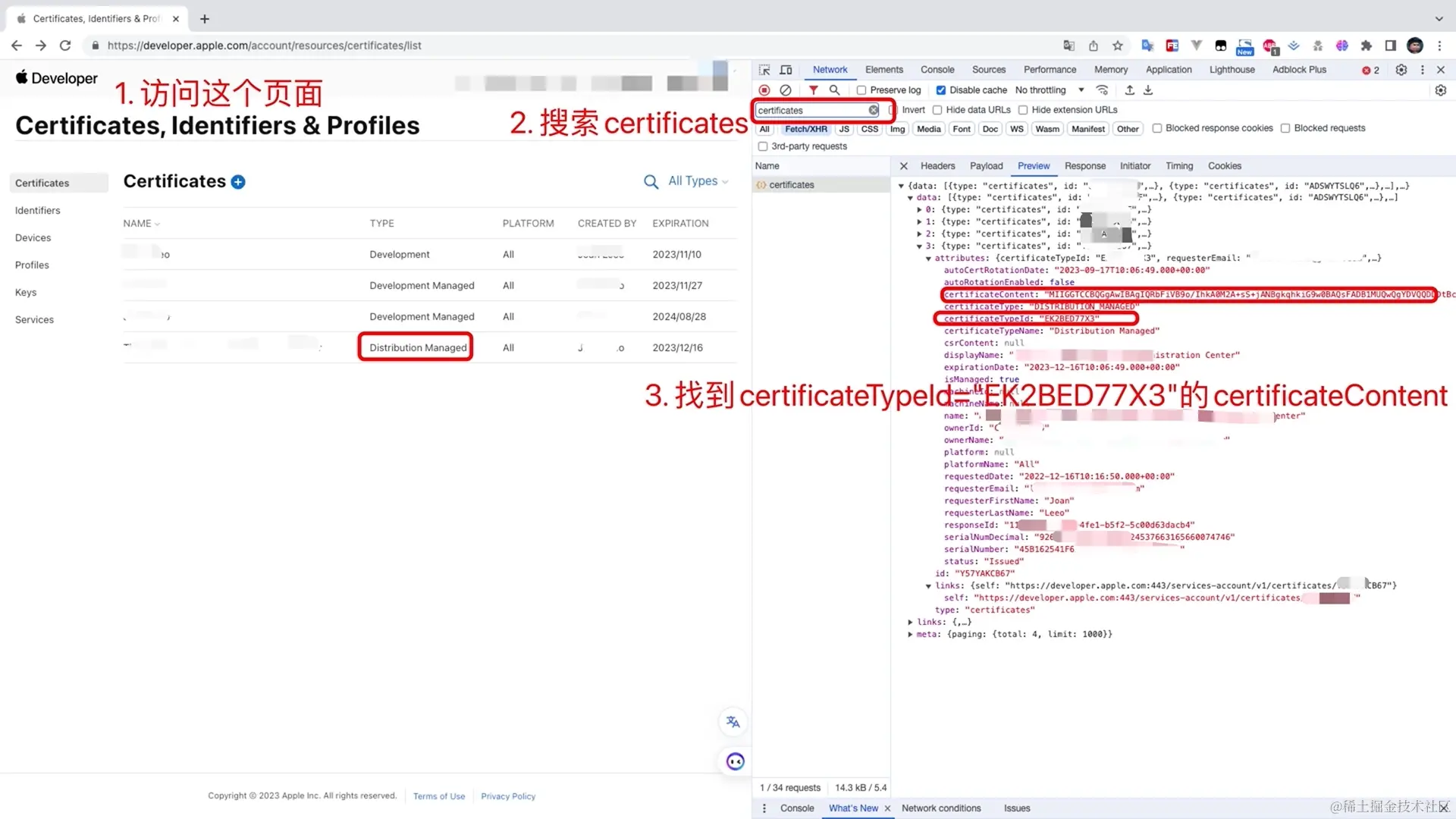
Task: Toggle the DevTools inspect element picker
Action: [x=764, y=70]
